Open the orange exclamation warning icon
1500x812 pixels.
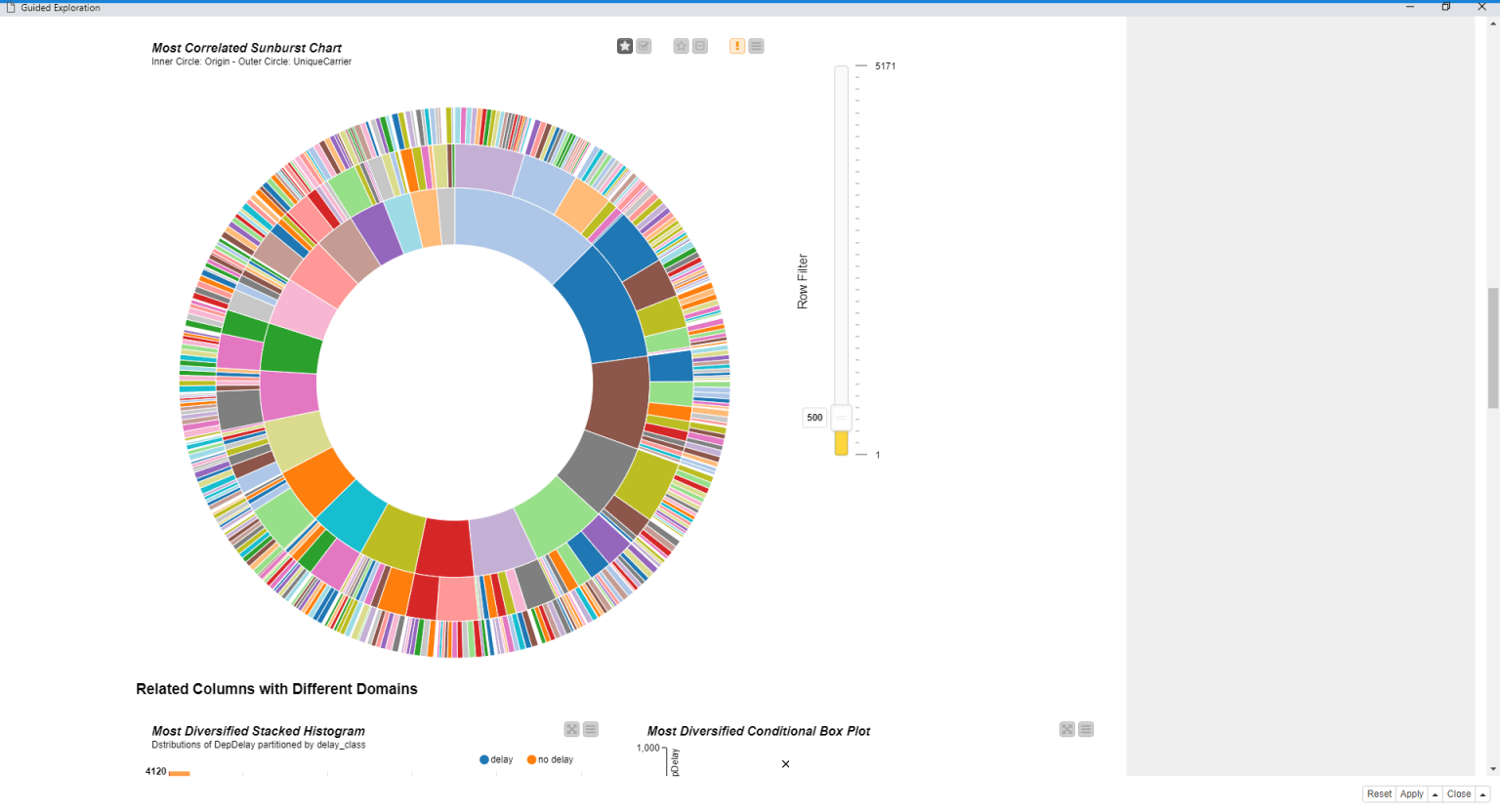tap(737, 46)
